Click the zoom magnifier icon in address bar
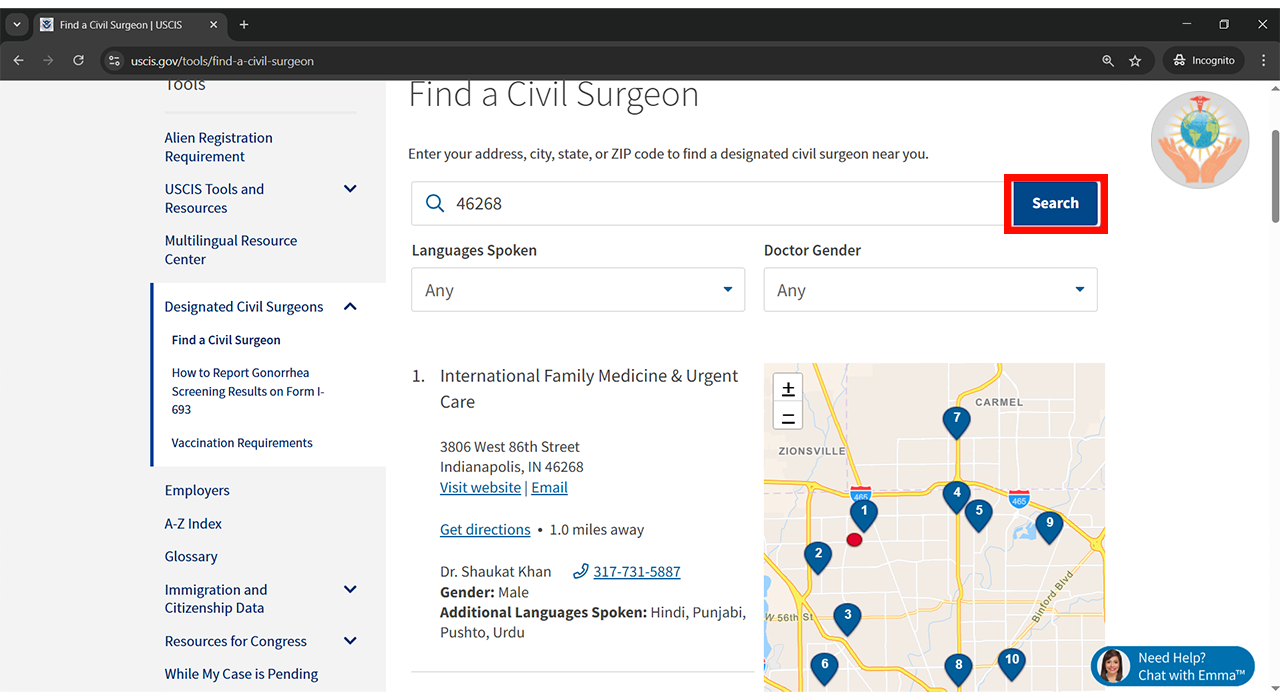Screen dimensions: 1280x700 click(x=1108, y=61)
